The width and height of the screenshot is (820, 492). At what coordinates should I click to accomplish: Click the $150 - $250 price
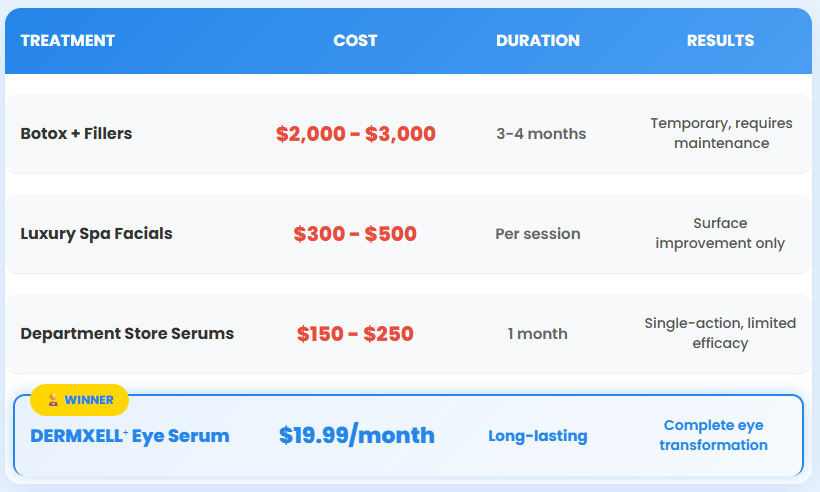(x=355, y=334)
